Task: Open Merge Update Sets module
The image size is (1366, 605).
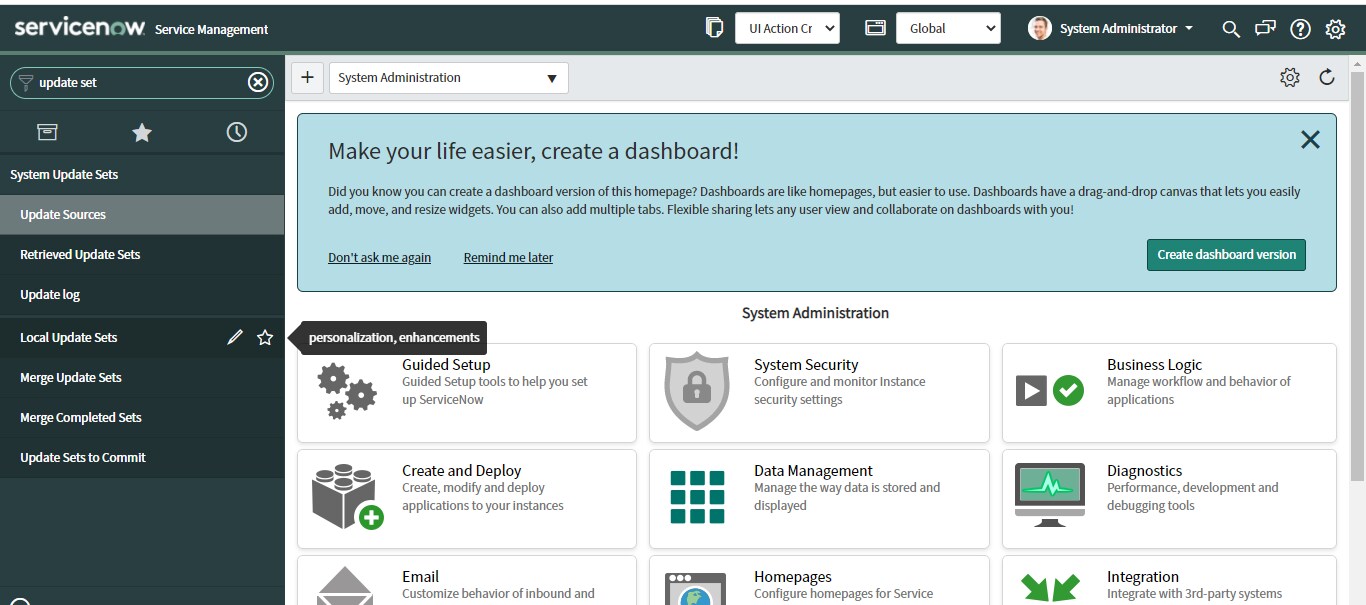Action: pos(142,378)
